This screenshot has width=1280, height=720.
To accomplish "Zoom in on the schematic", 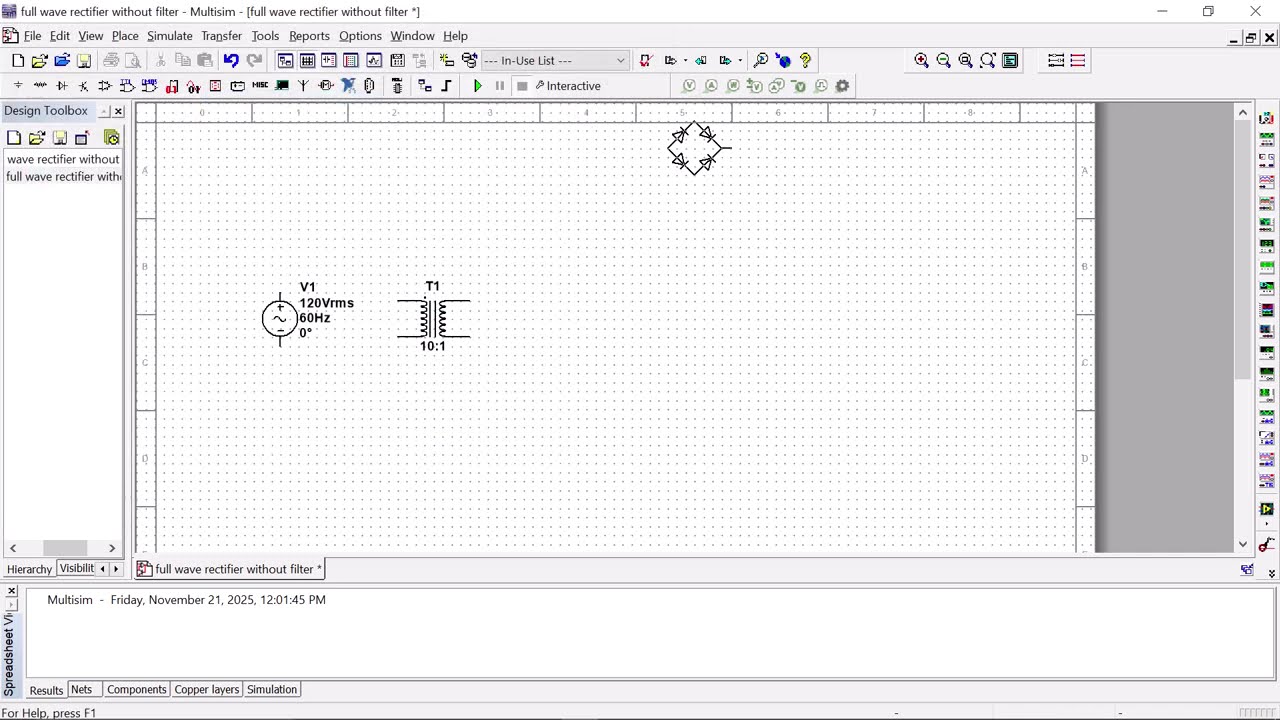I will 922,61.
